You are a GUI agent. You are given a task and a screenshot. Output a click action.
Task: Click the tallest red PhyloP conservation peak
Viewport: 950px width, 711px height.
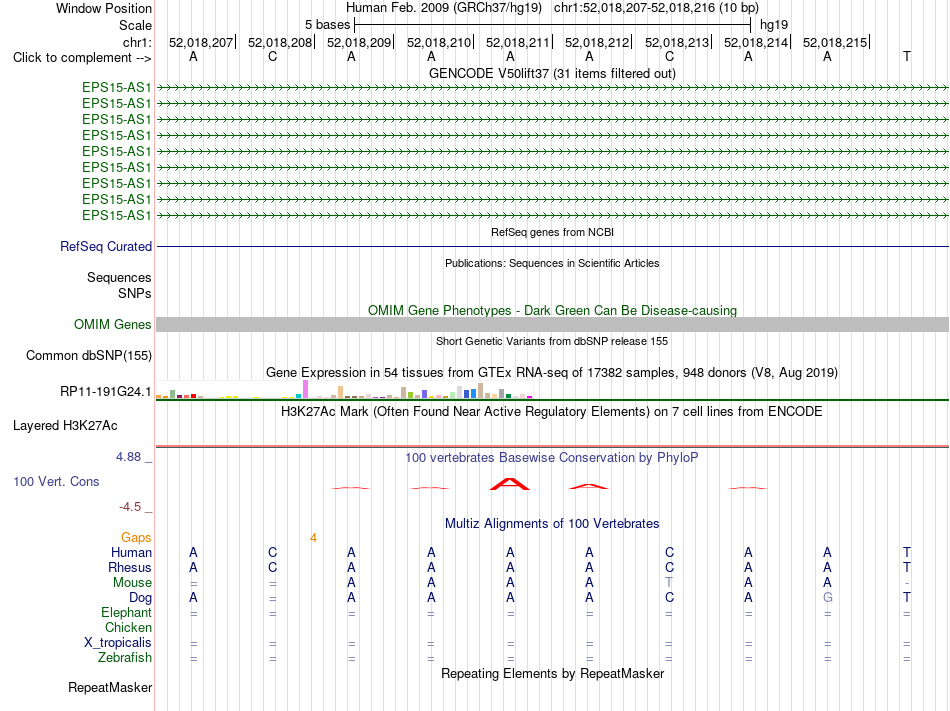pyautogui.click(x=510, y=484)
